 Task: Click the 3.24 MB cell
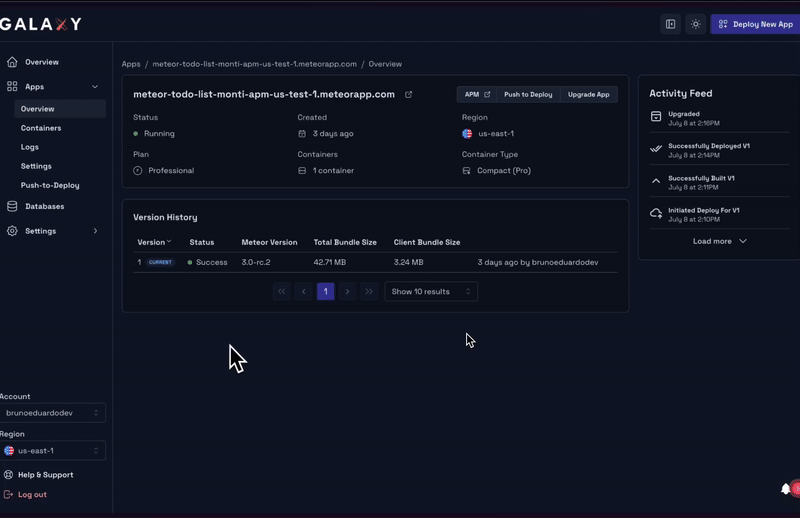(x=408, y=262)
